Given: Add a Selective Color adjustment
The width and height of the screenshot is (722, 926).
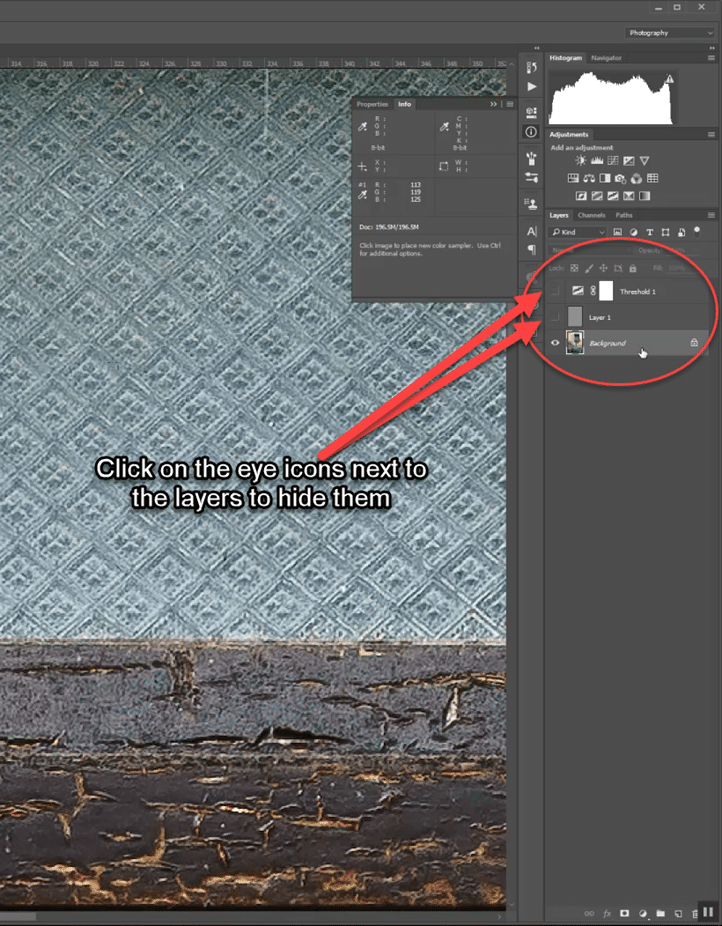Looking at the screenshot, I should (629, 195).
